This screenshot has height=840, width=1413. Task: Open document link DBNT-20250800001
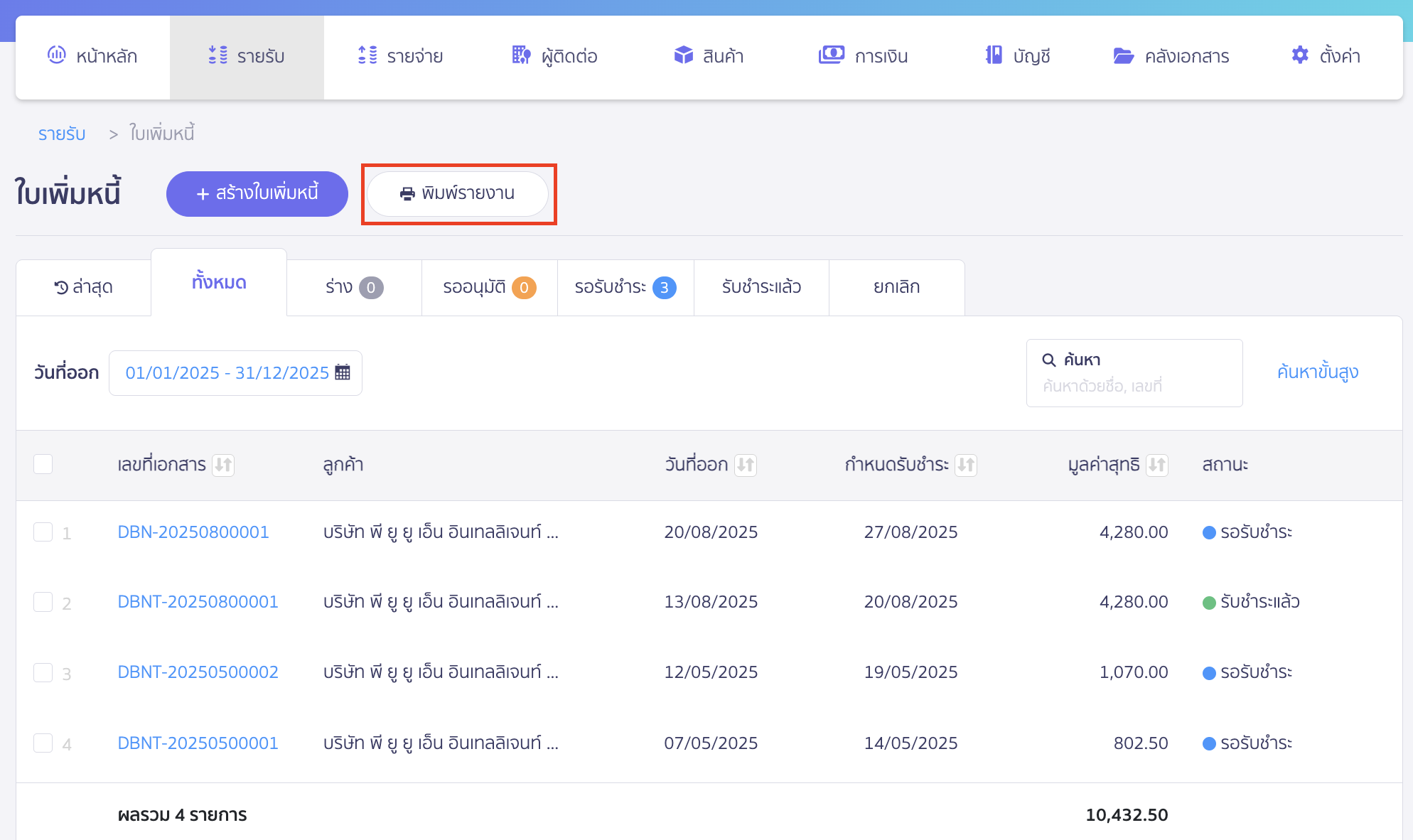coord(198,602)
